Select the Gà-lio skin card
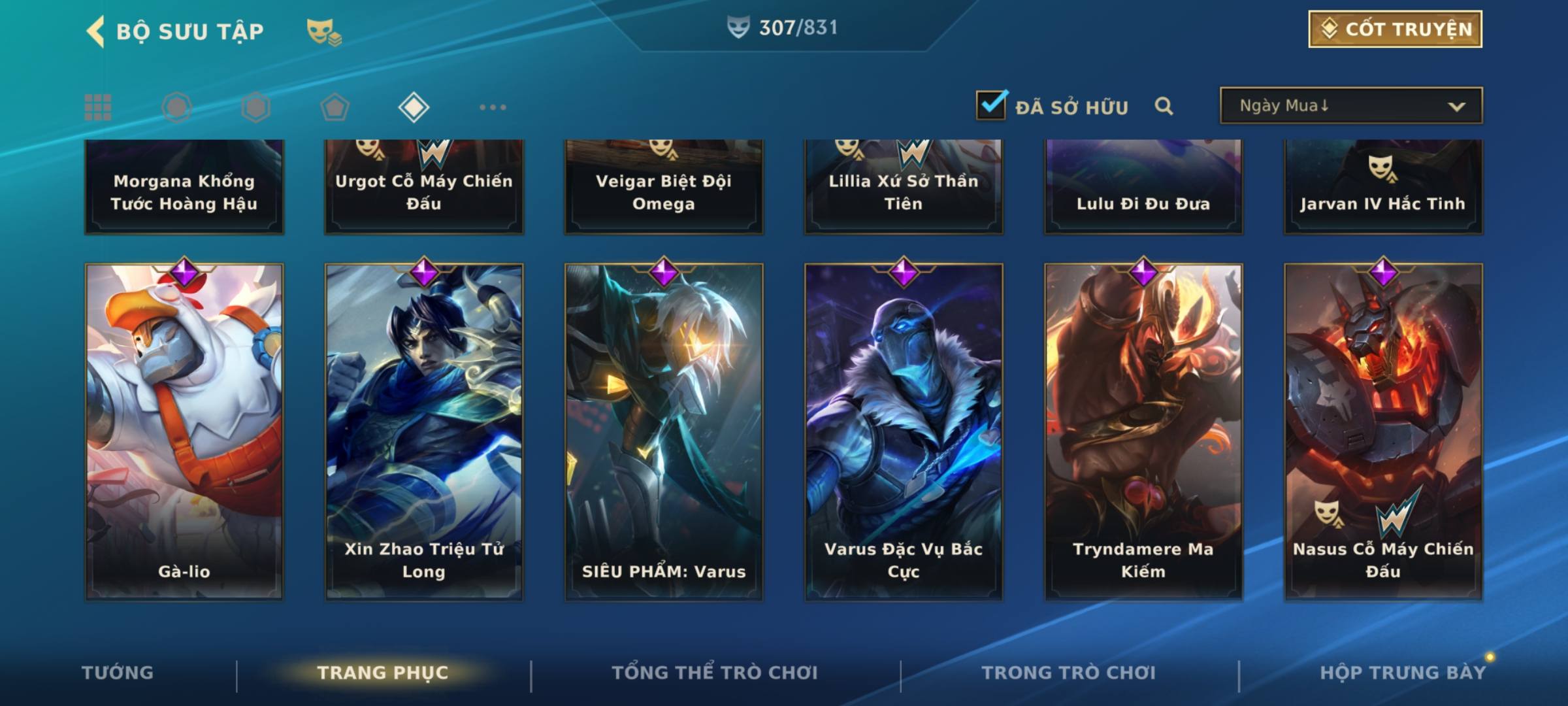The width and height of the screenshot is (1568, 706). point(184,431)
